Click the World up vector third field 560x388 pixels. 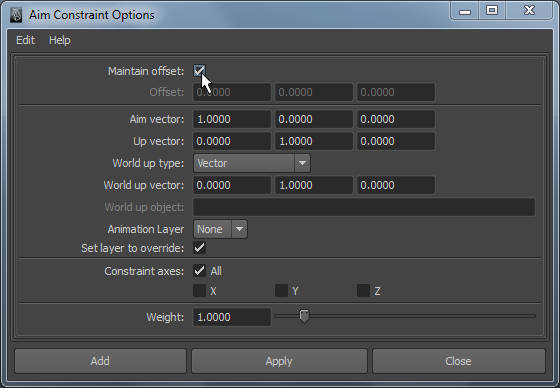tap(396, 185)
